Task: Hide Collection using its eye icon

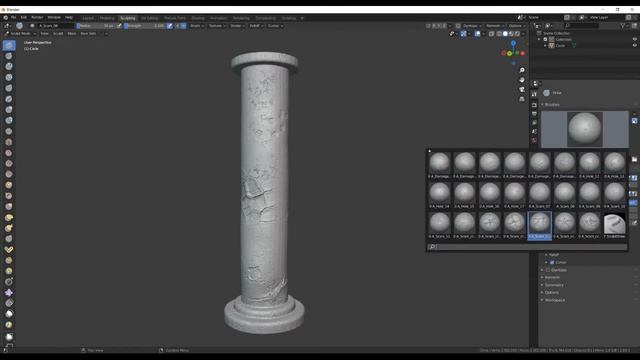Action: (x=635, y=40)
